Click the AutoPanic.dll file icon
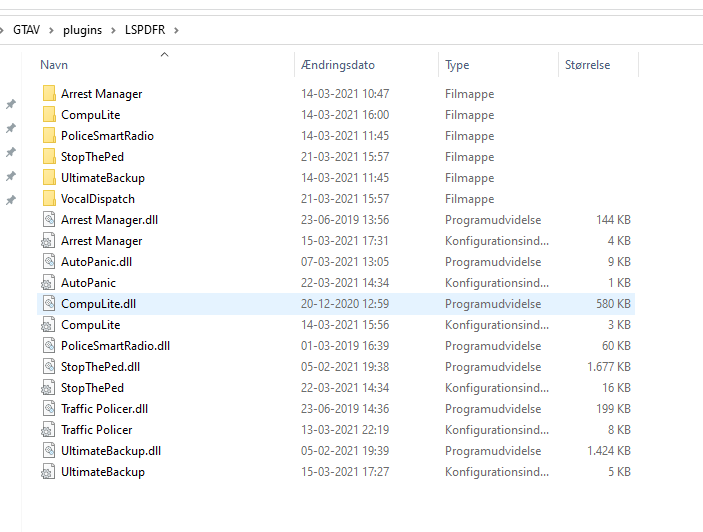 click(x=49, y=262)
